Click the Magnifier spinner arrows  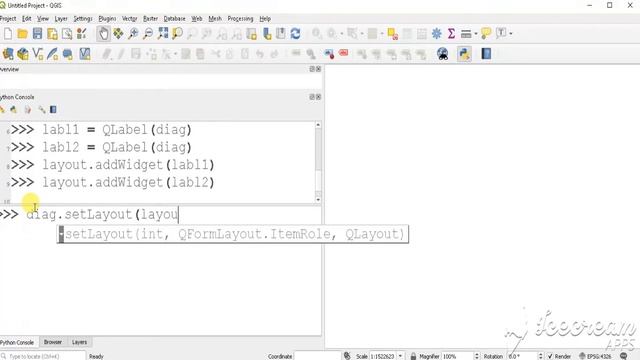tap(476, 356)
